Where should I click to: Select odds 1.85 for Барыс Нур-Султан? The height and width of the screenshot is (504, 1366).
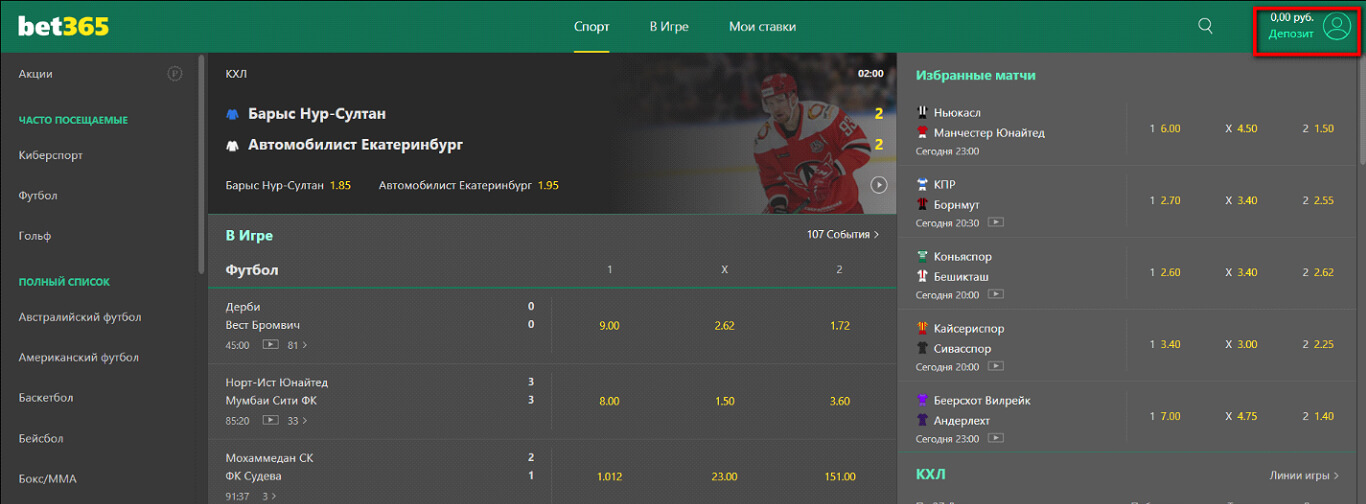340,186
